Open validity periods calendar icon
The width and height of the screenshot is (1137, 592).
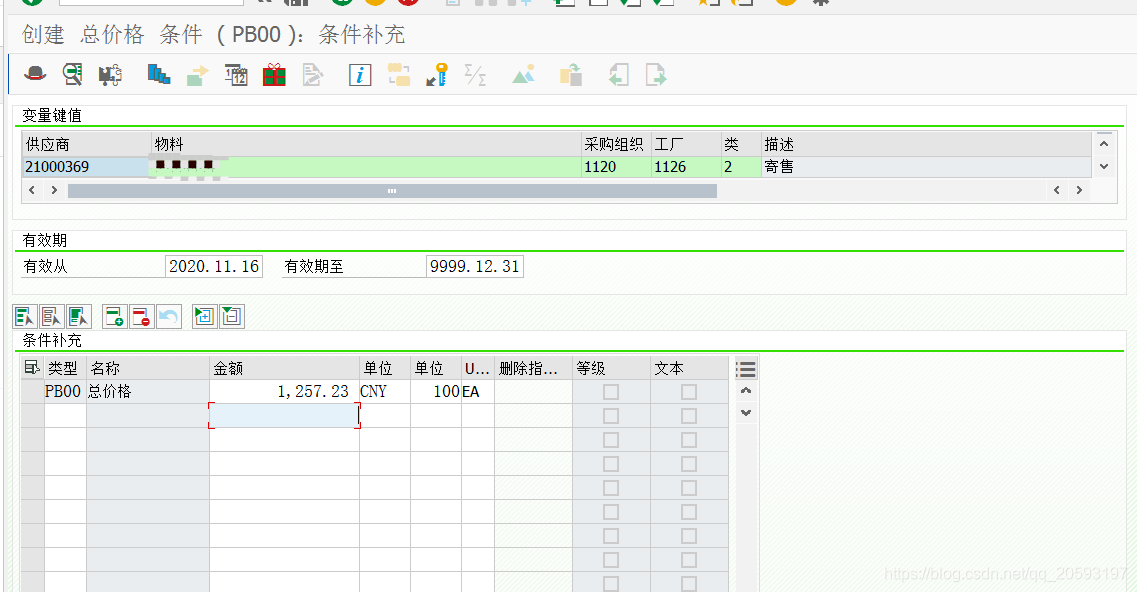[236, 75]
